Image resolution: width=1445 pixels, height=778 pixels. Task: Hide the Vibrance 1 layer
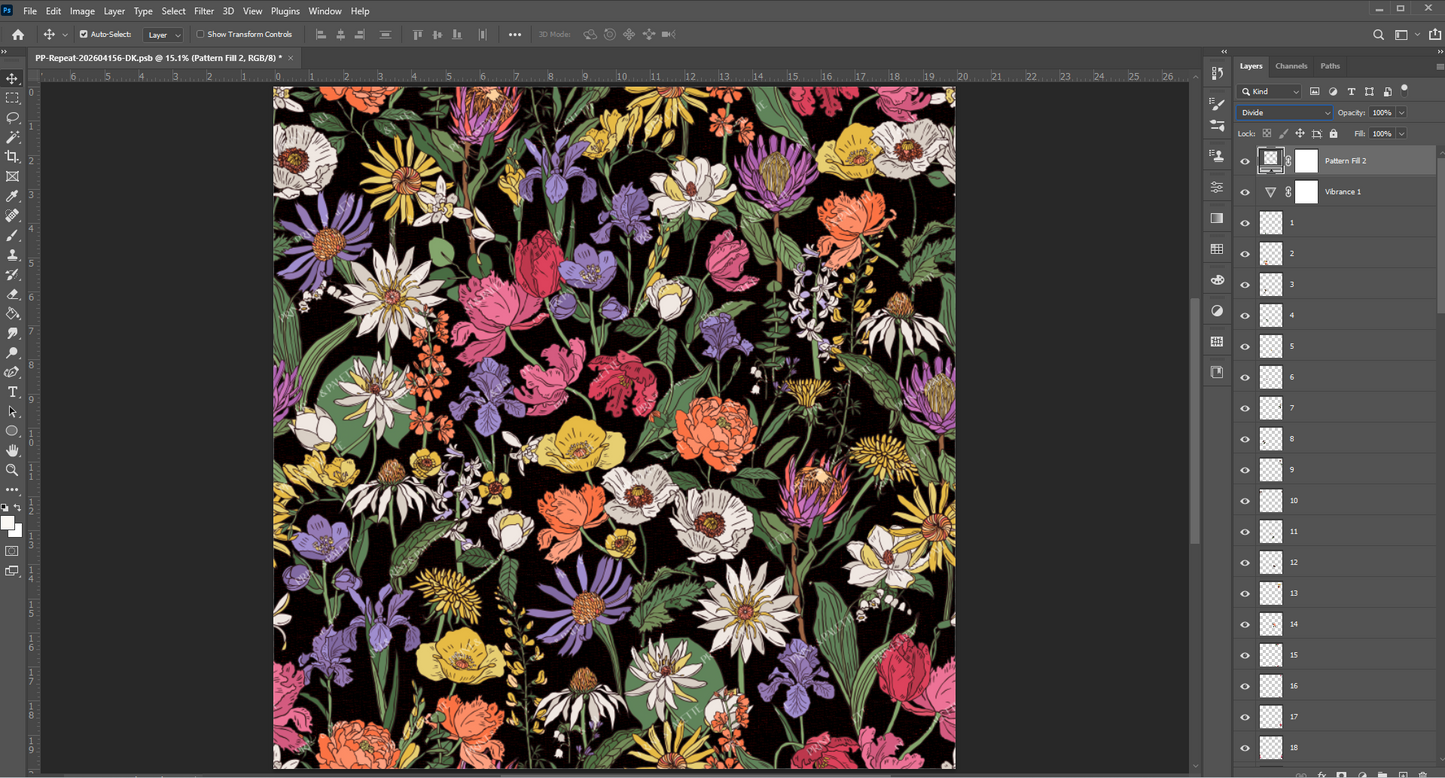pyautogui.click(x=1245, y=192)
